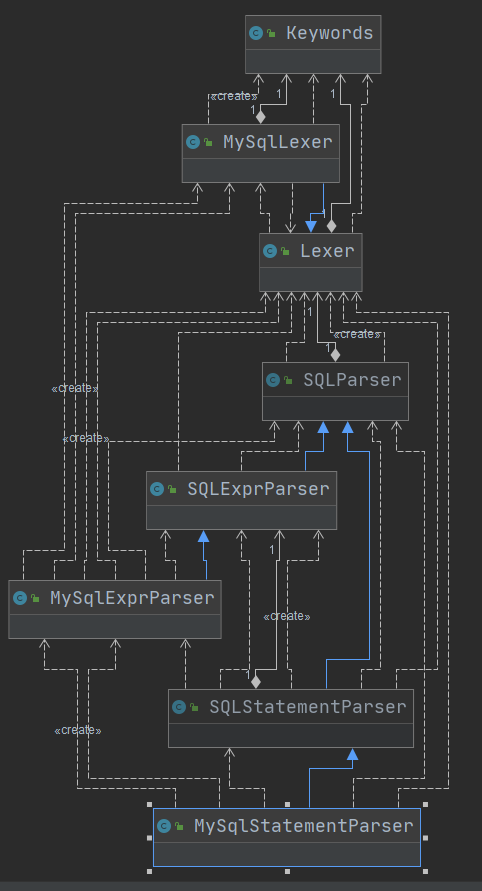This screenshot has height=891, width=482.
Task: Select the Lexer class name
Action: [327, 251]
